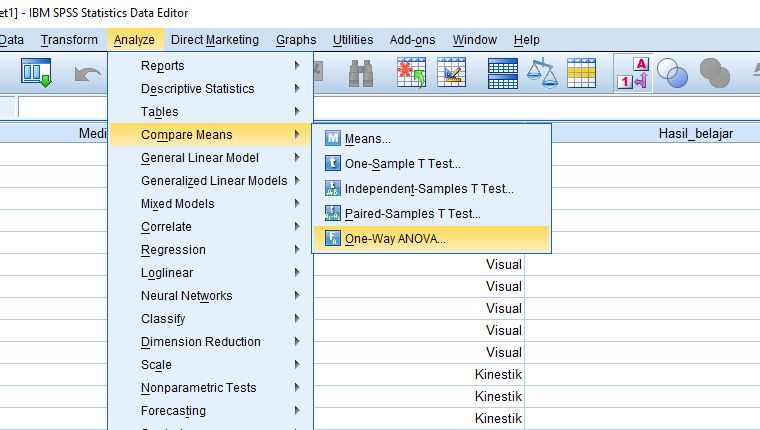Select the Compare Means menu entry
760x430 pixels.
click(x=210, y=134)
